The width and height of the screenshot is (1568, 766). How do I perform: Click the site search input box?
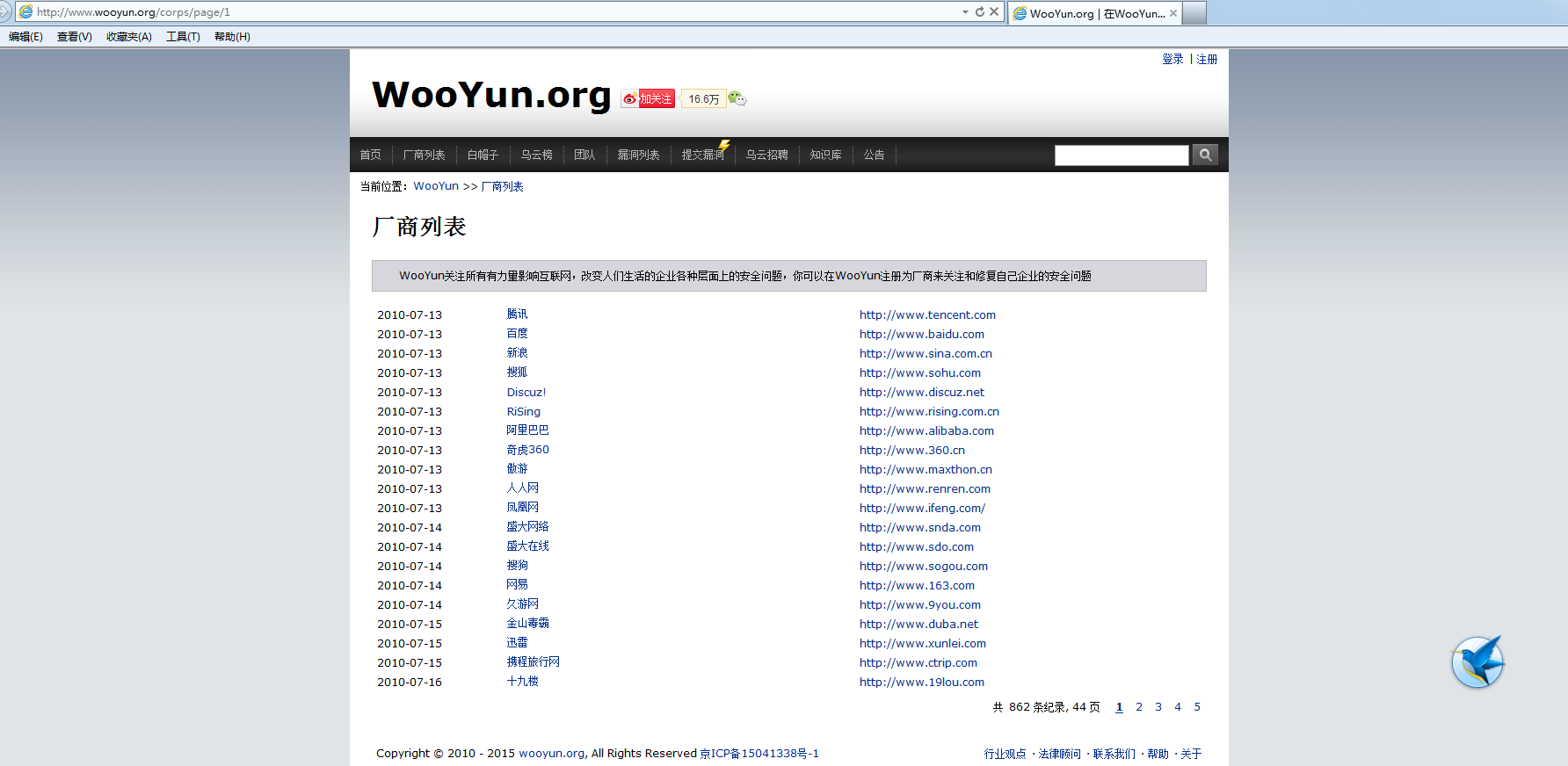point(1122,155)
